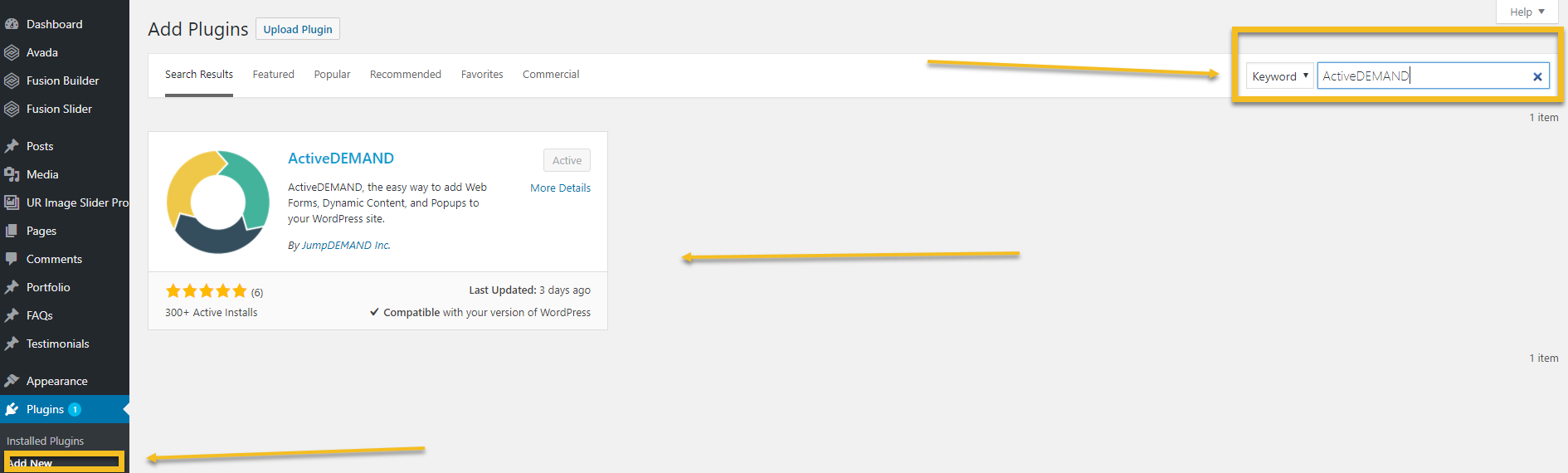Click the Dashboard gauge icon in sidebar
The height and width of the screenshot is (473, 1568).
tap(12, 24)
